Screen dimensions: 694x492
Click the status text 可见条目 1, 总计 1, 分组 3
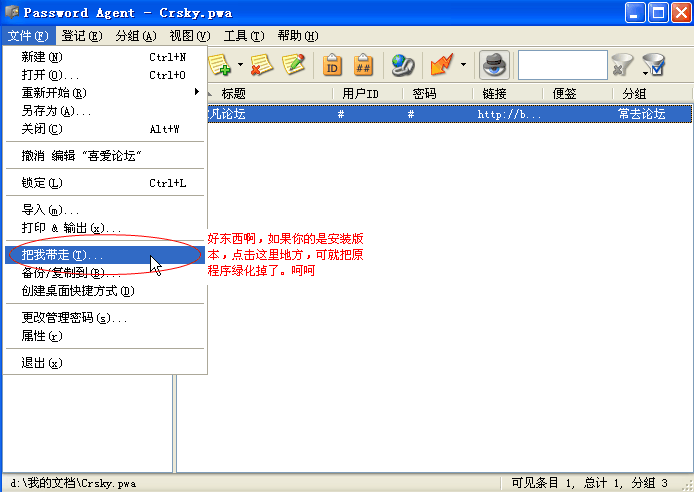[x=589, y=483]
